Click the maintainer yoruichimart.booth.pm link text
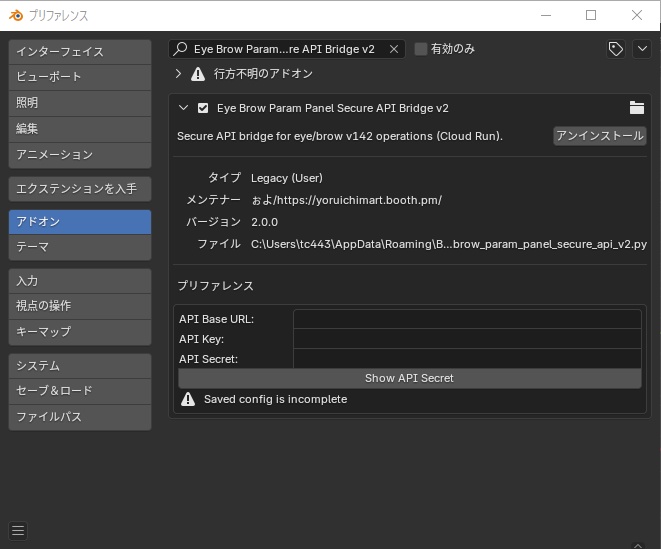The height and width of the screenshot is (549, 661). 347,200
